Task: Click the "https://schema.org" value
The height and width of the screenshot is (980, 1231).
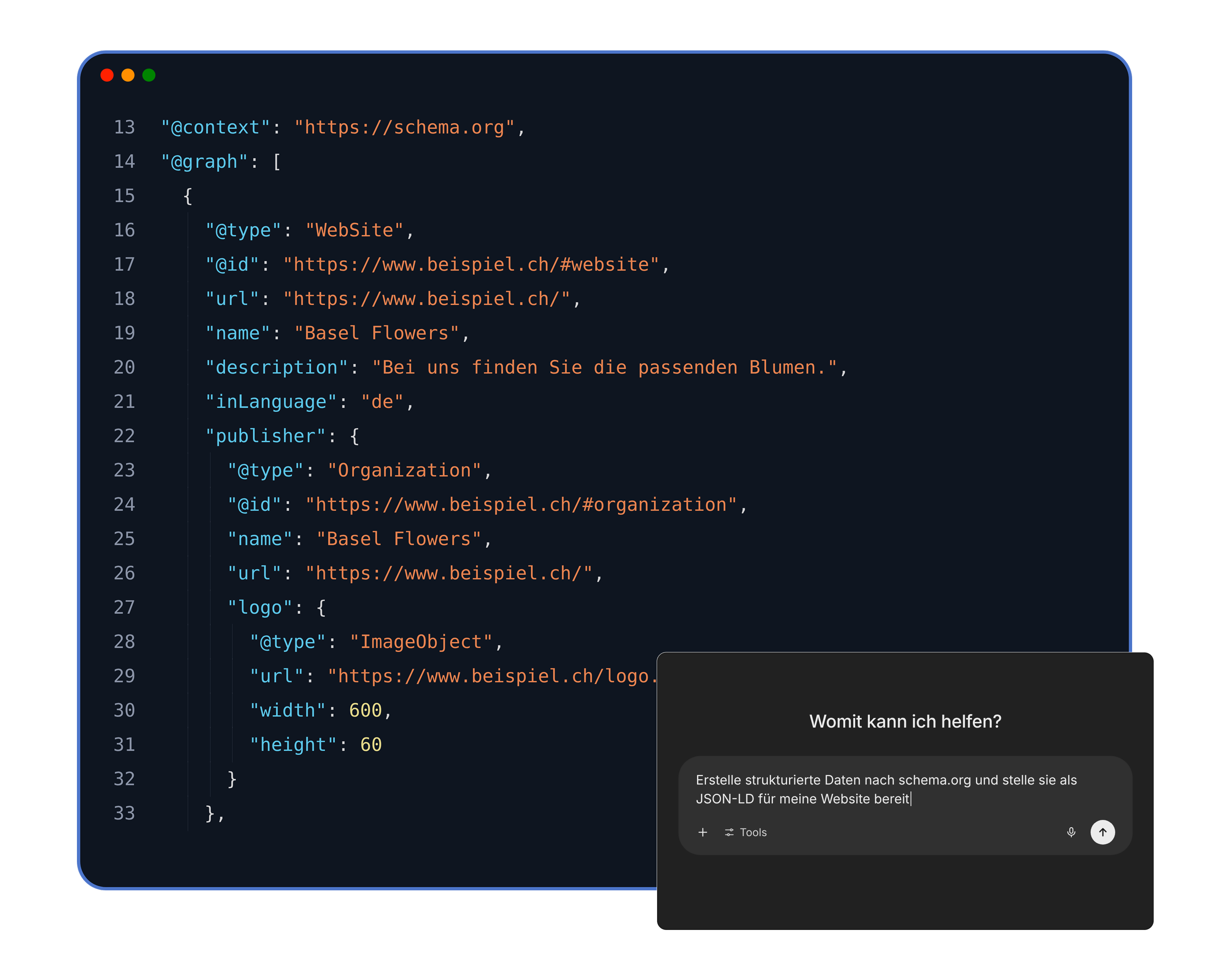Action: pyautogui.click(x=404, y=127)
